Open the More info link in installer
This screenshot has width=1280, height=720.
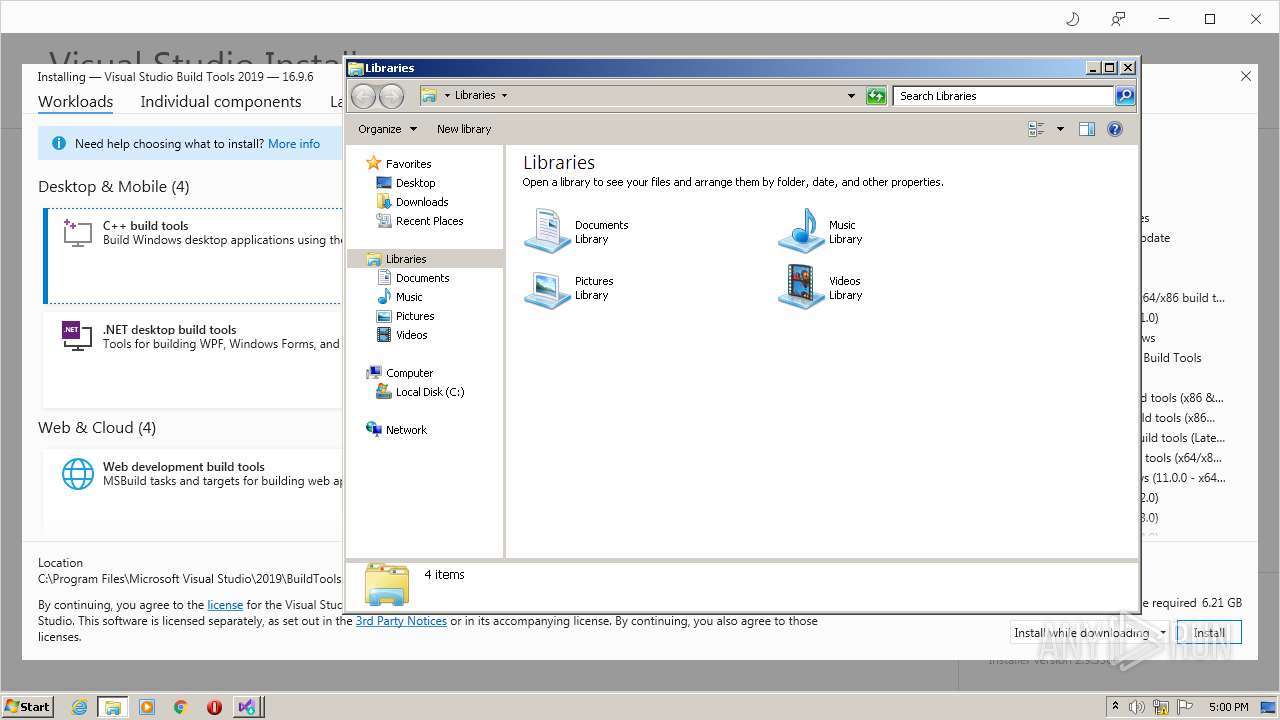[294, 144]
